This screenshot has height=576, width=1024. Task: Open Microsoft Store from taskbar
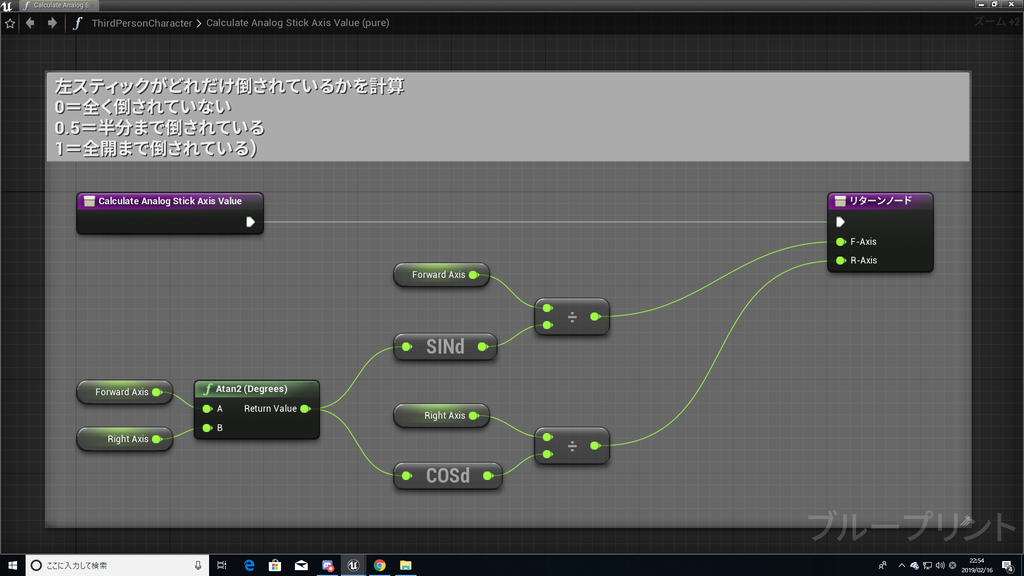tap(275, 566)
